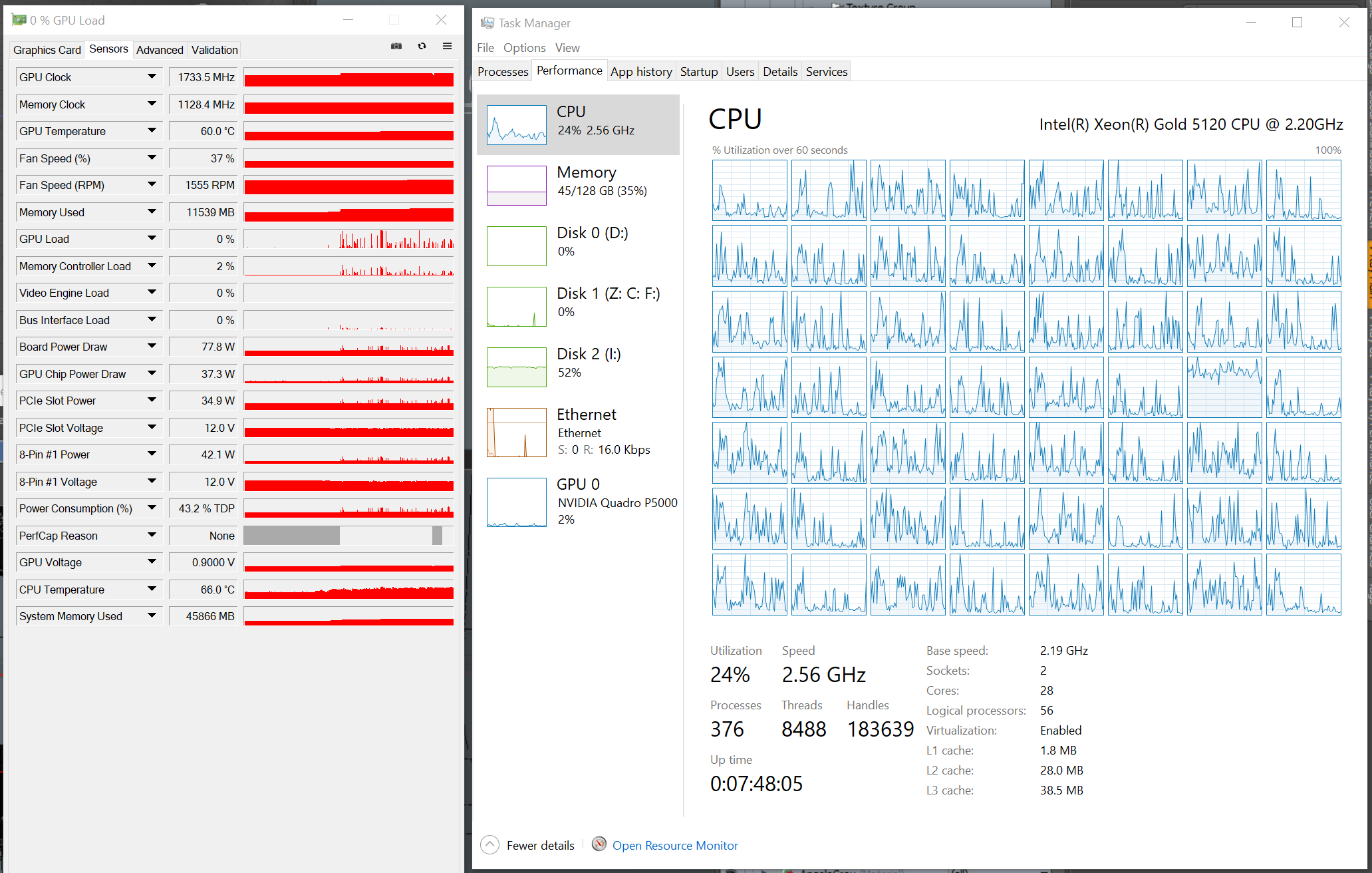This screenshot has height=873, width=1372.
Task: Open the Users tab
Action: point(740,72)
